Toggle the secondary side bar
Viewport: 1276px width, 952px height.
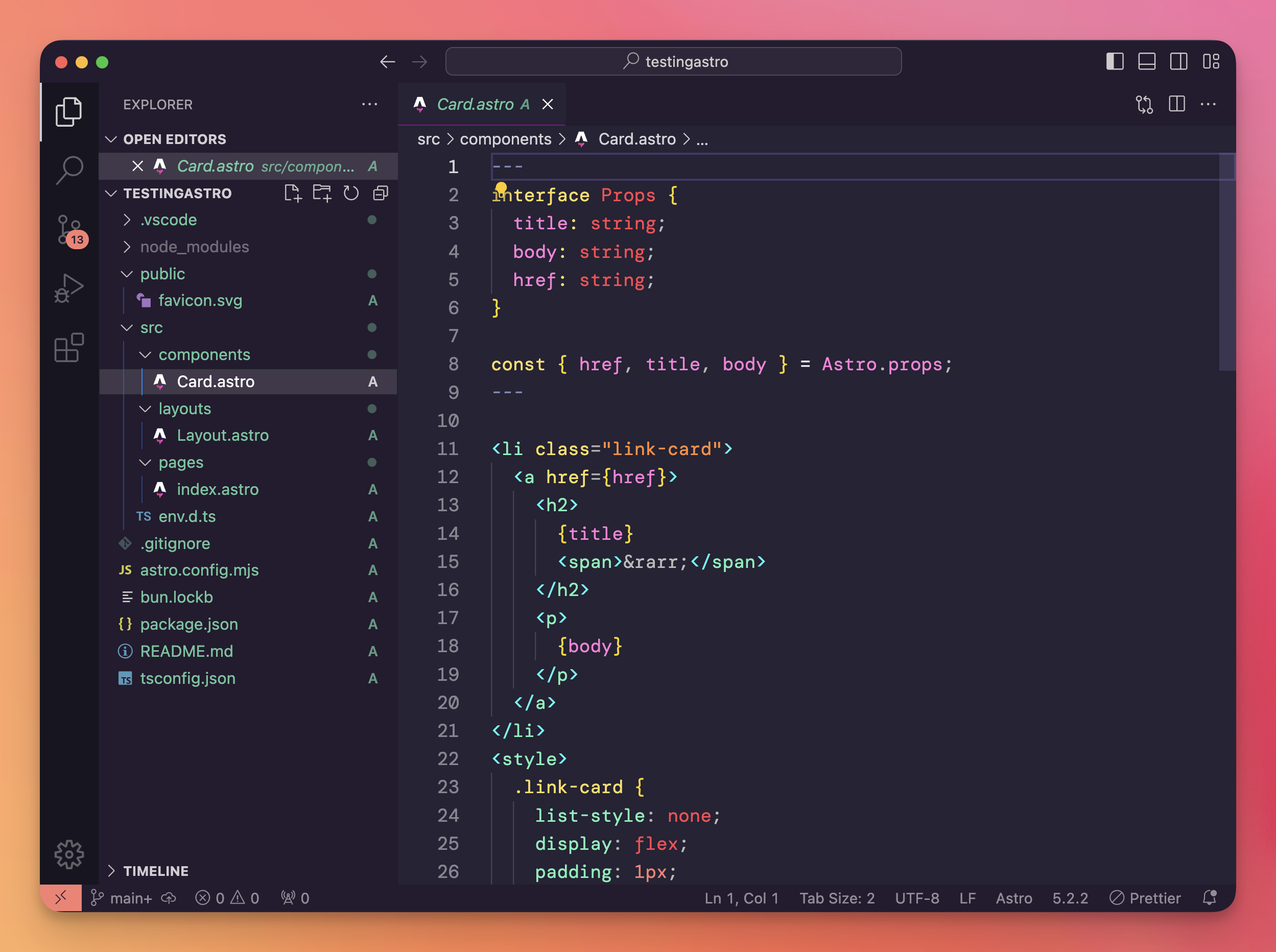click(x=1178, y=62)
